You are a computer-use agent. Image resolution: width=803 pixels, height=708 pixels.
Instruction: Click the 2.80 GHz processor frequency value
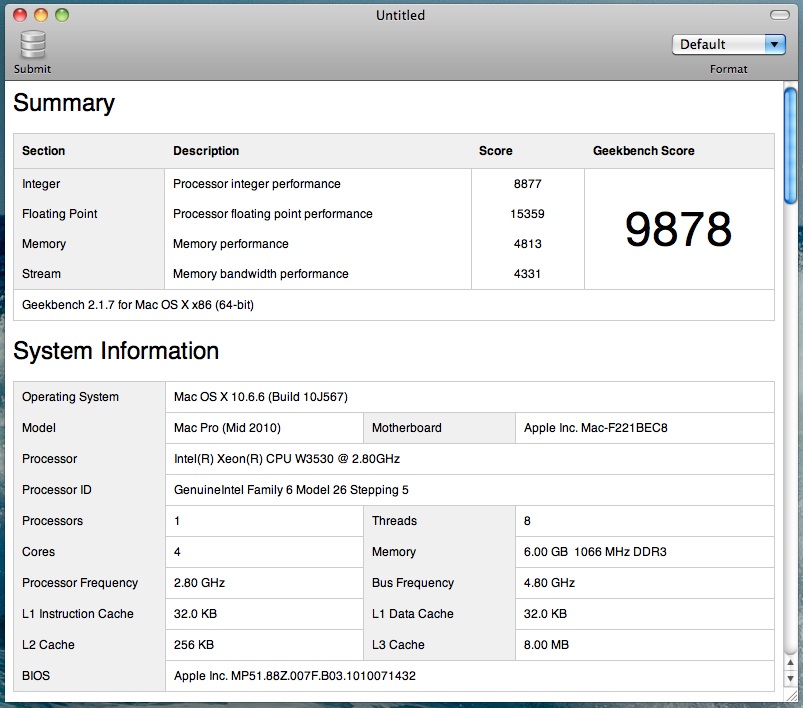199,583
